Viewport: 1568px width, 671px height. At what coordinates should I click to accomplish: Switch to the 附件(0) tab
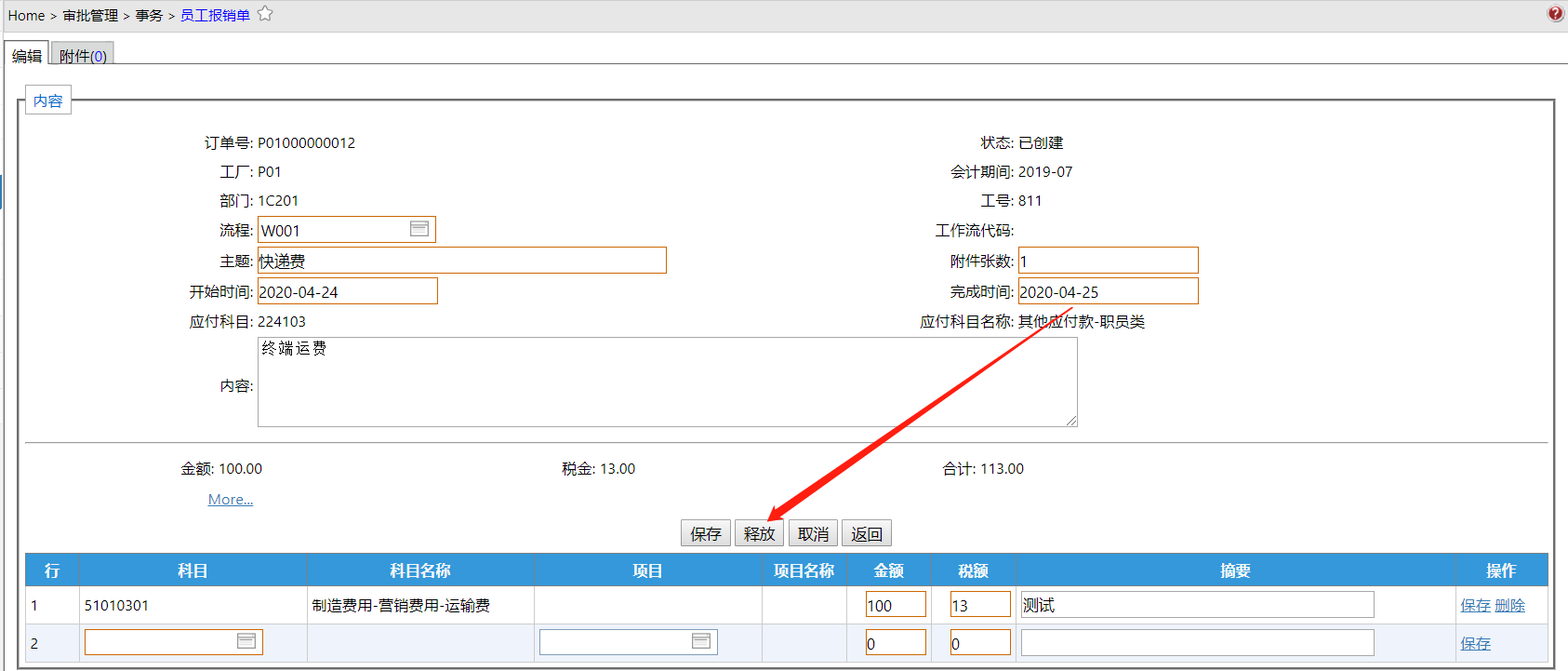tap(83, 55)
